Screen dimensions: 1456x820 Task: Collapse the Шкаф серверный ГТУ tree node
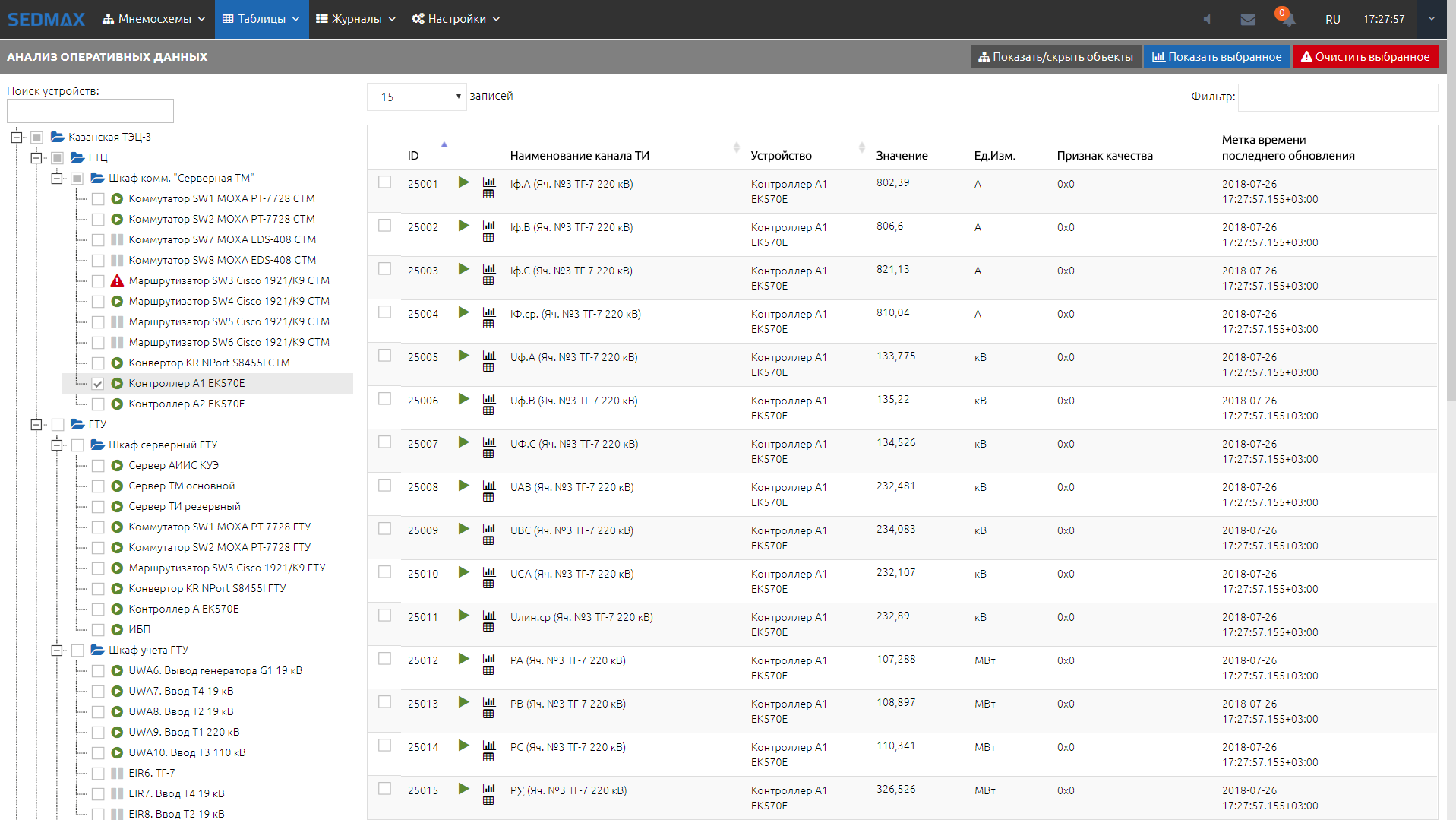[57, 445]
